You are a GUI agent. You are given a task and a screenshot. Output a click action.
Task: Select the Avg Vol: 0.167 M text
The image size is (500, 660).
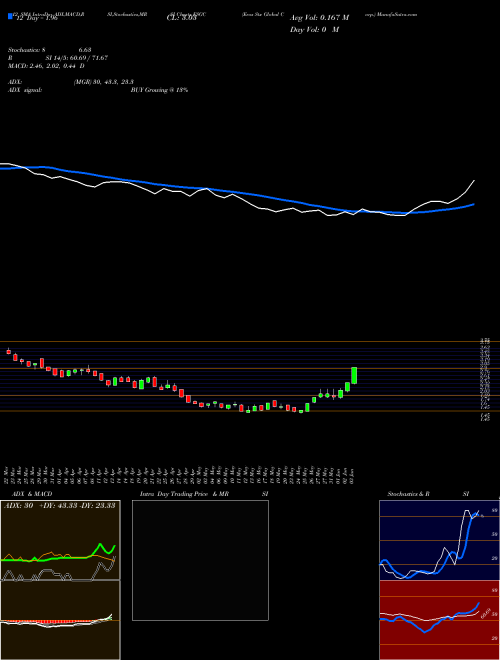(x=320, y=18)
